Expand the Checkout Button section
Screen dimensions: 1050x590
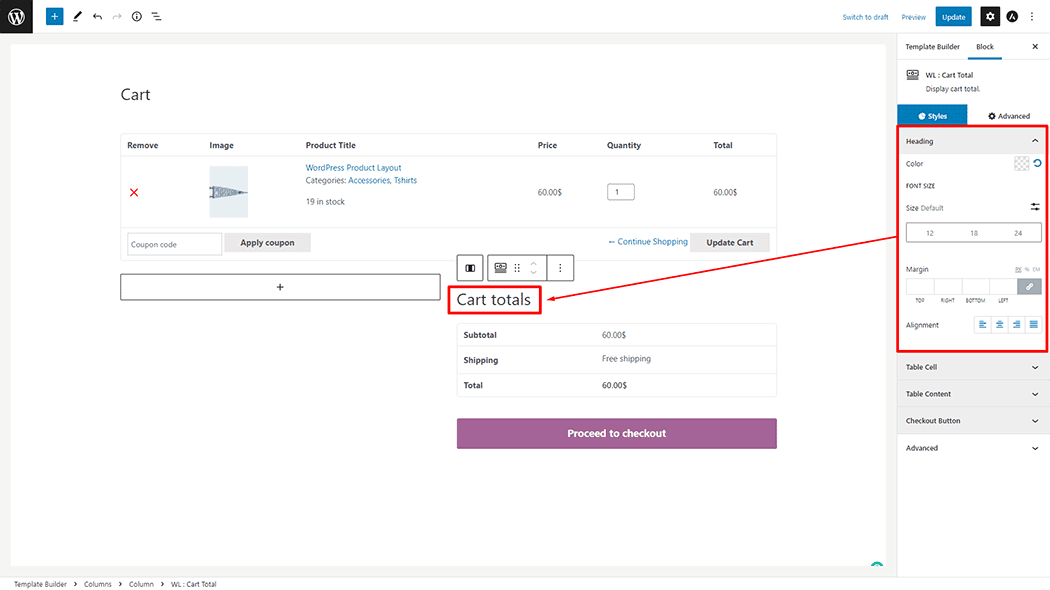click(x=970, y=420)
